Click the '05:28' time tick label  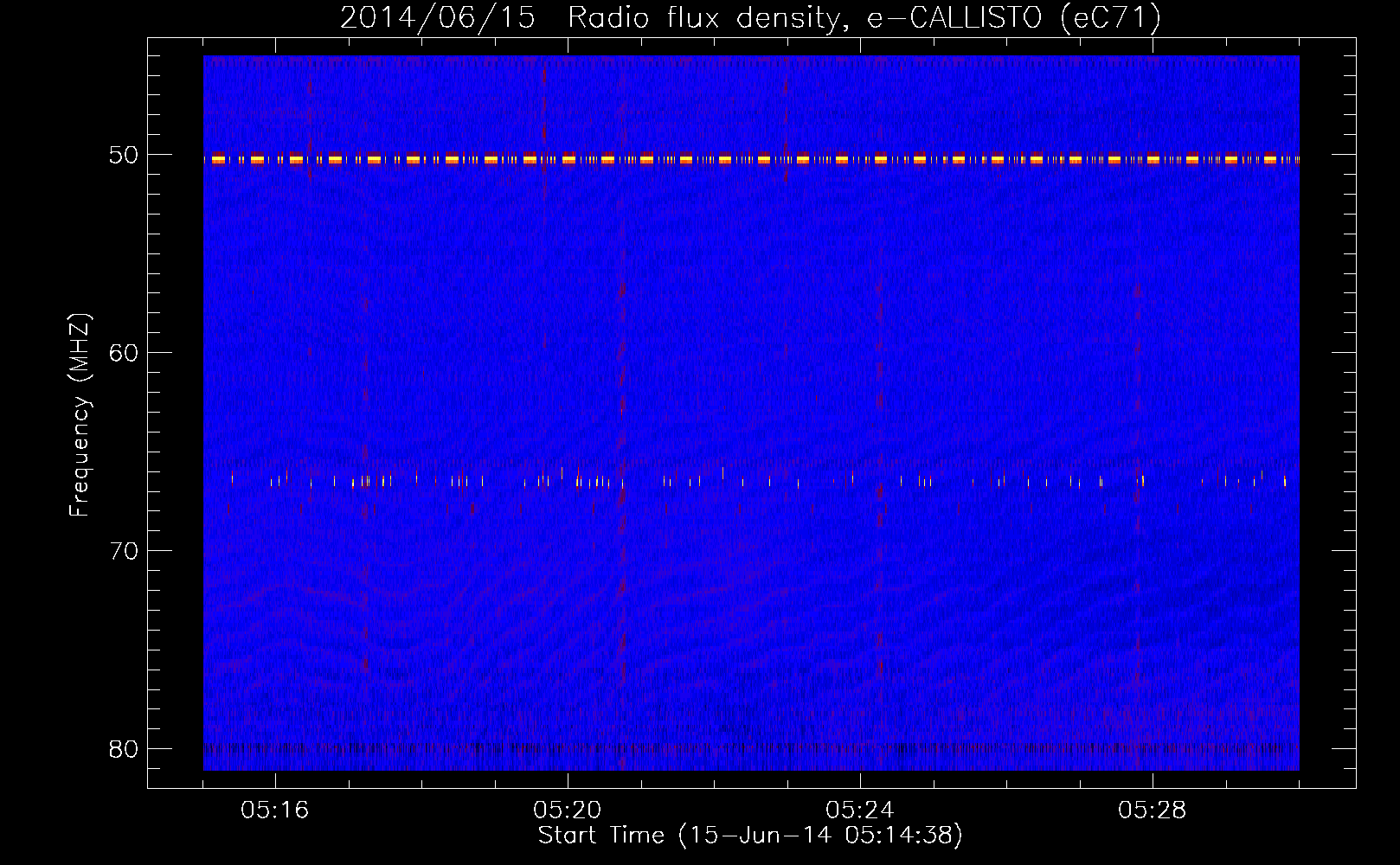1153,811
